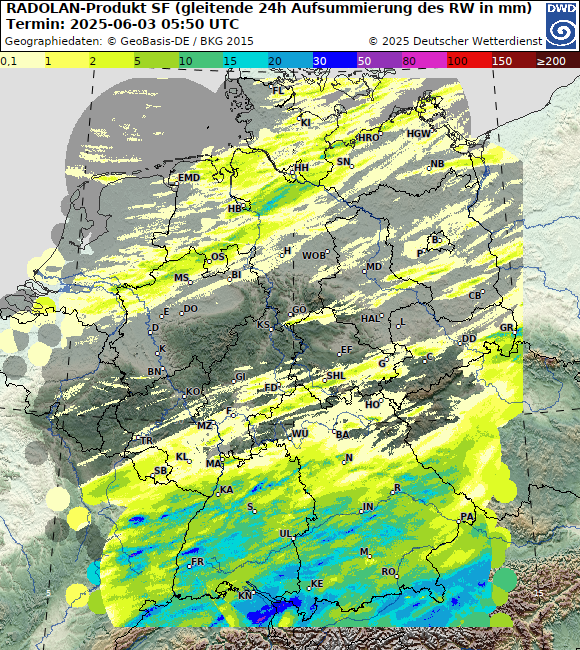Select the 80 mm magenta legend swatch
This screenshot has width=580, height=650.
click(x=424, y=61)
